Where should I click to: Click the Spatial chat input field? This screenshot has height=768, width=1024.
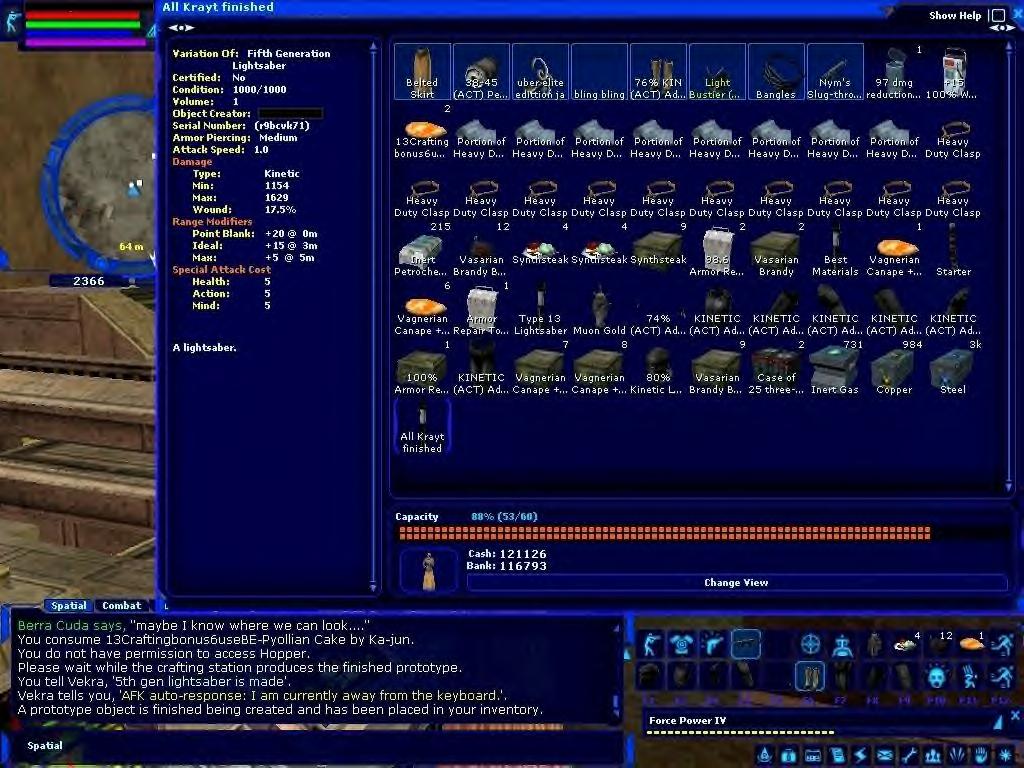click(x=313, y=746)
